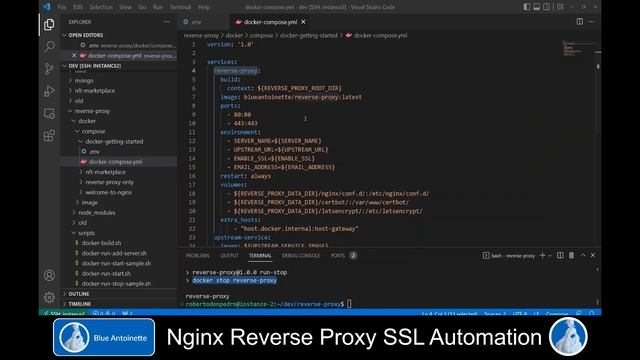Open the View menu
The width and height of the screenshot is (640, 360).
pyautogui.click(x=125, y=7)
